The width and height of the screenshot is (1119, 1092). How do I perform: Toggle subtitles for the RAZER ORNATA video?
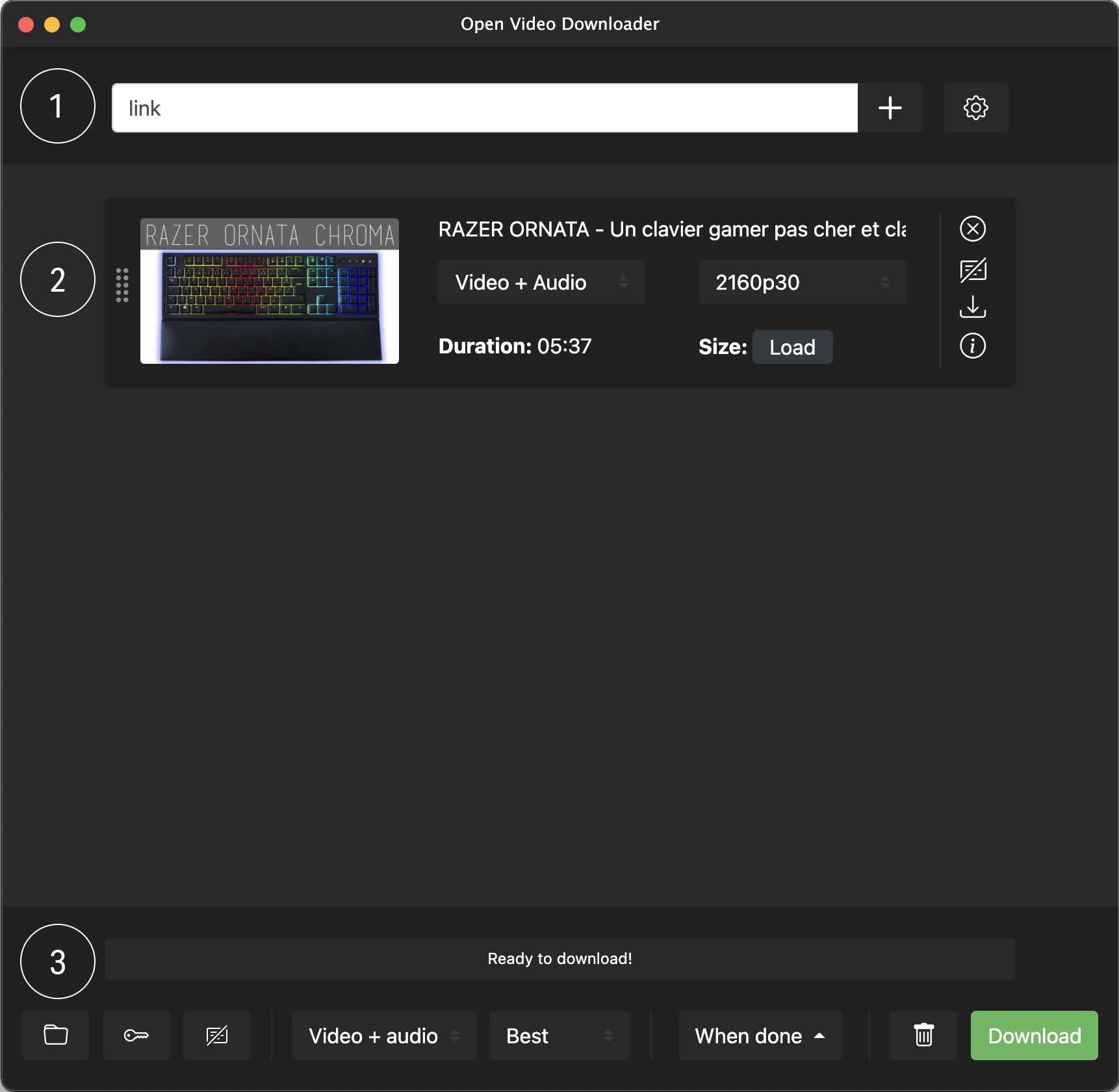pyautogui.click(x=973, y=270)
